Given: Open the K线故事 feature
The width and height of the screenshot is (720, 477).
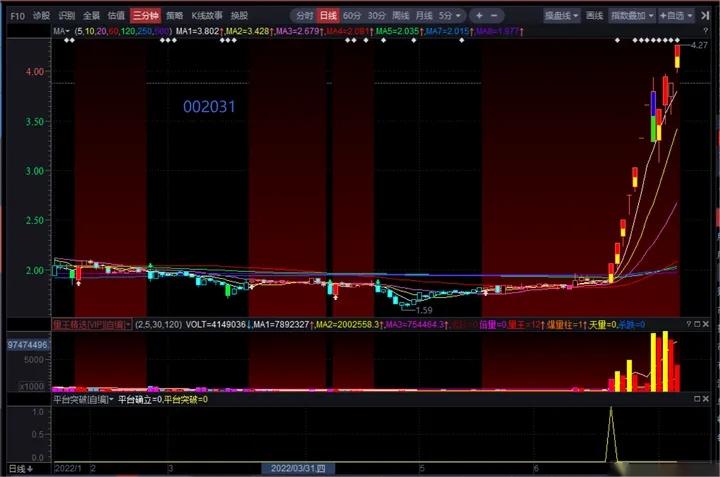Looking at the screenshot, I should pos(207,16).
